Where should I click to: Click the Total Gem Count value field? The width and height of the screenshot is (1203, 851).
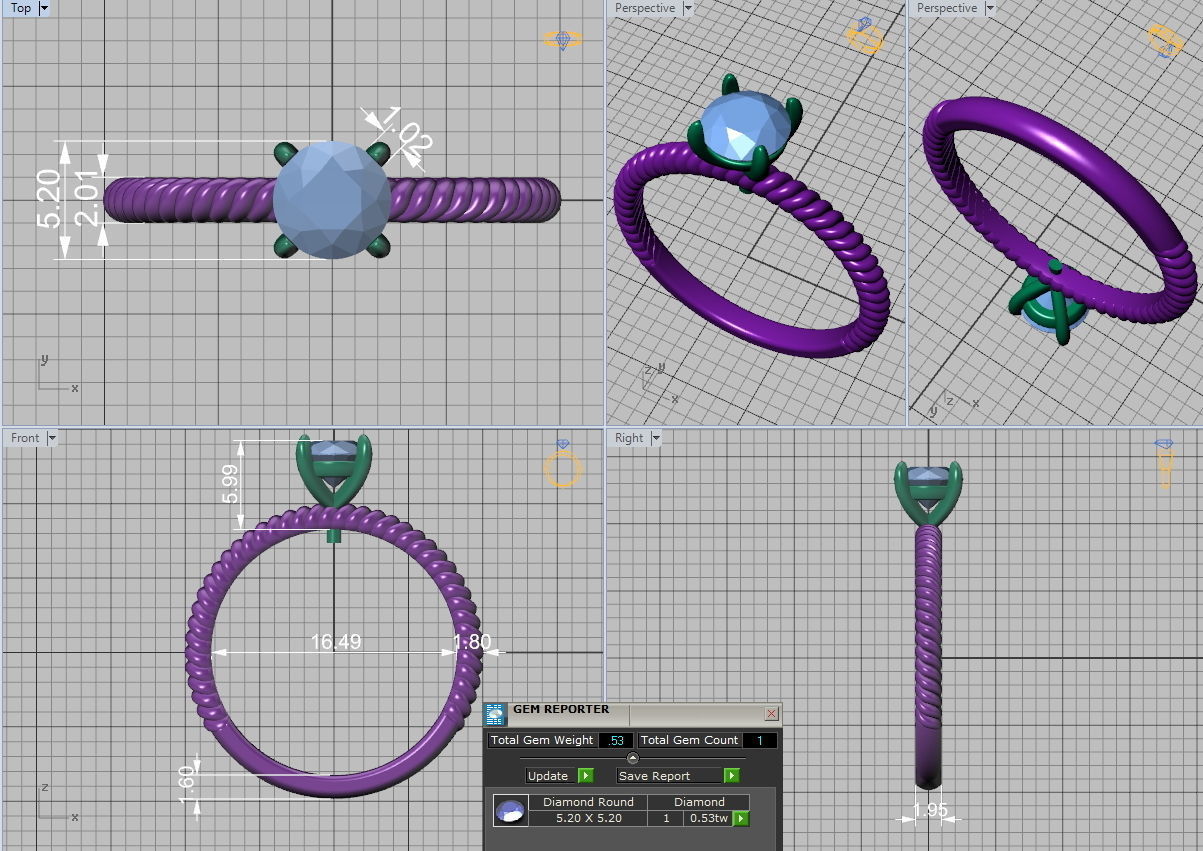pyautogui.click(x=759, y=740)
